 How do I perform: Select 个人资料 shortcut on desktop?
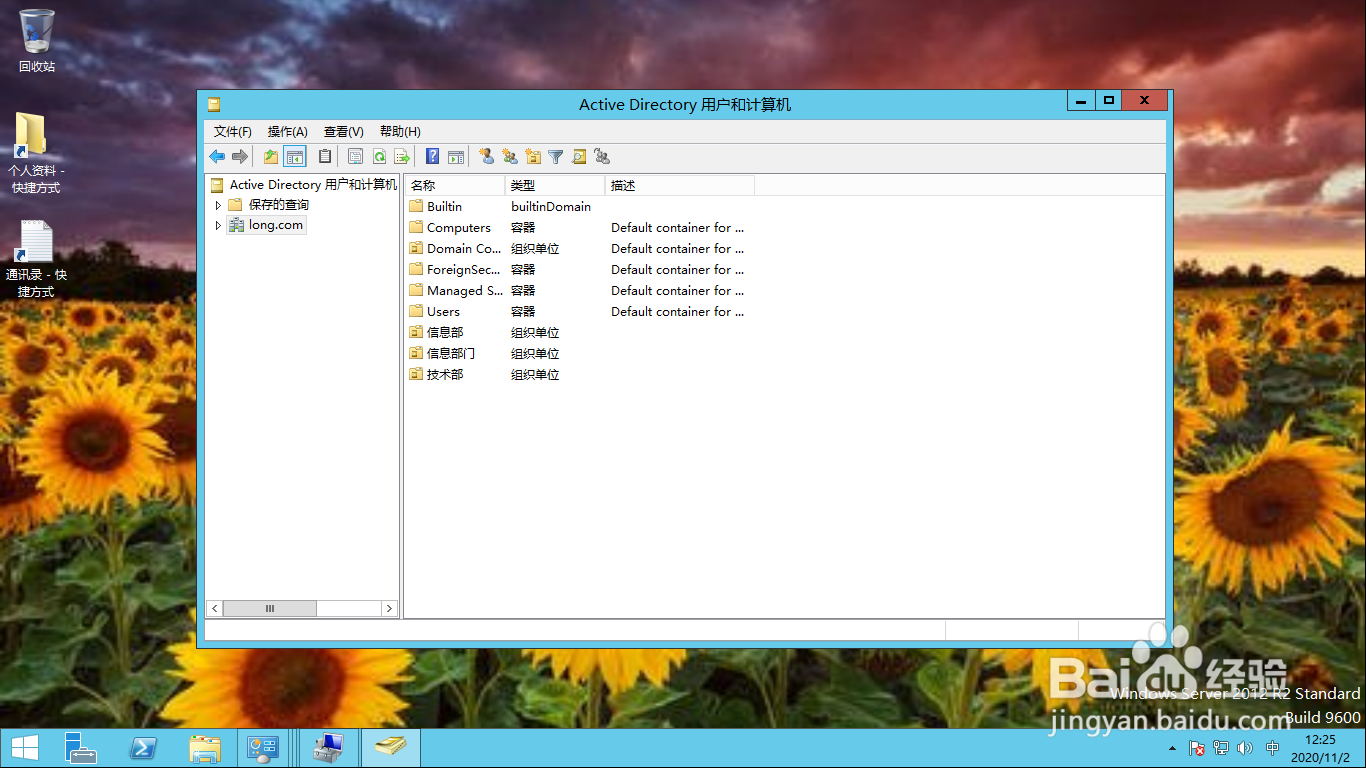coord(35,153)
